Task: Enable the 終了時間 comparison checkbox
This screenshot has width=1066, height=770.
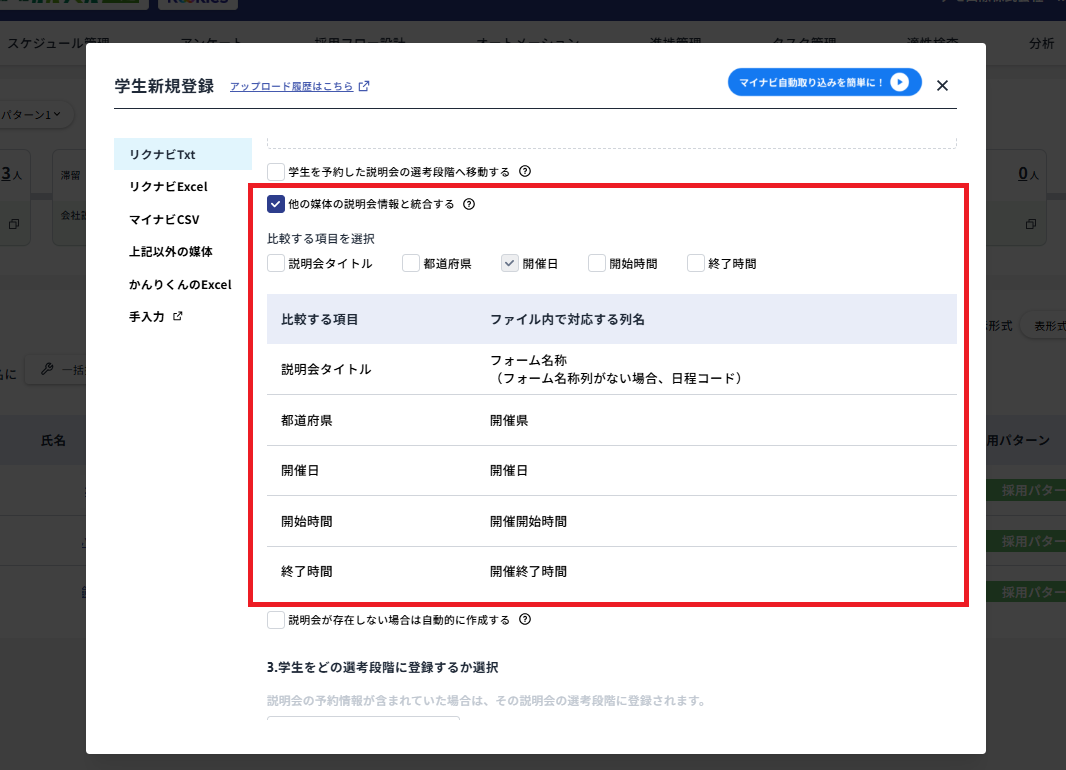Action: pyautogui.click(x=696, y=264)
